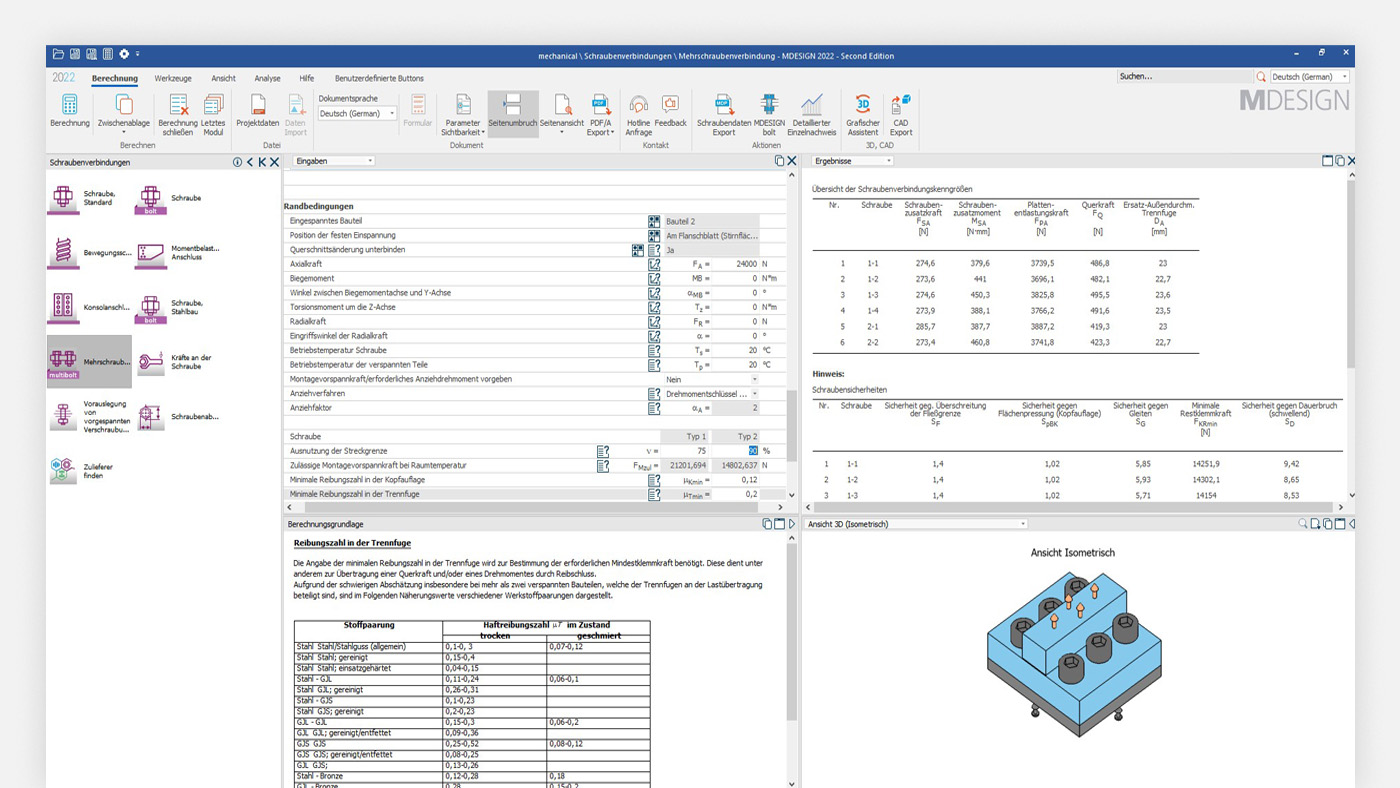Switch to the Berechnung ribbon tab

115,78
